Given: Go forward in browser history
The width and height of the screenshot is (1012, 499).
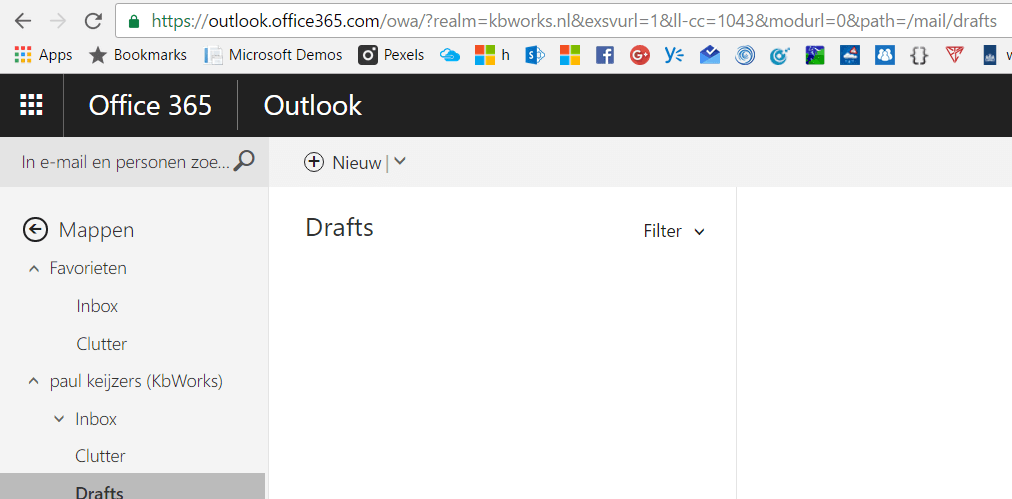Looking at the screenshot, I should [x=58, y=21].
